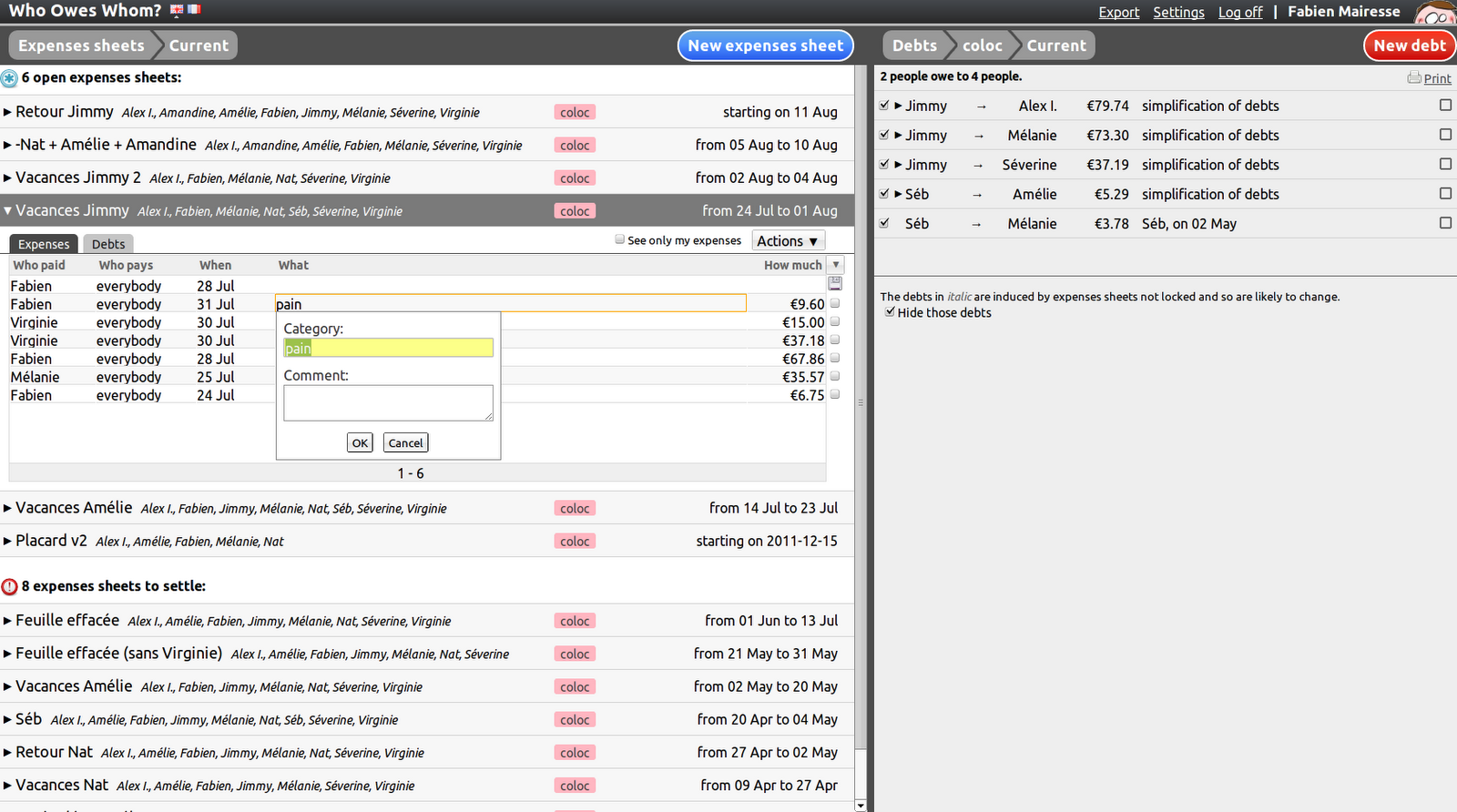Expand the Retour Jimmy sheet
Image resolution: width=1457 pixels, height=812 pixels.
(x=7, y=112)
